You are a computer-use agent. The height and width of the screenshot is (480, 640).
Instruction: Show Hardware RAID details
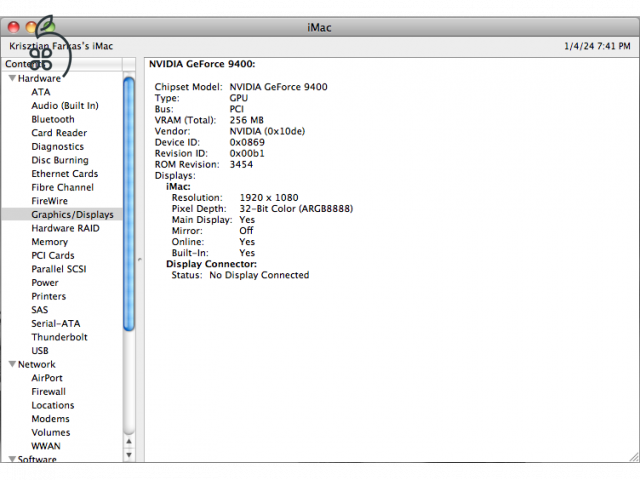click(65, 228)
